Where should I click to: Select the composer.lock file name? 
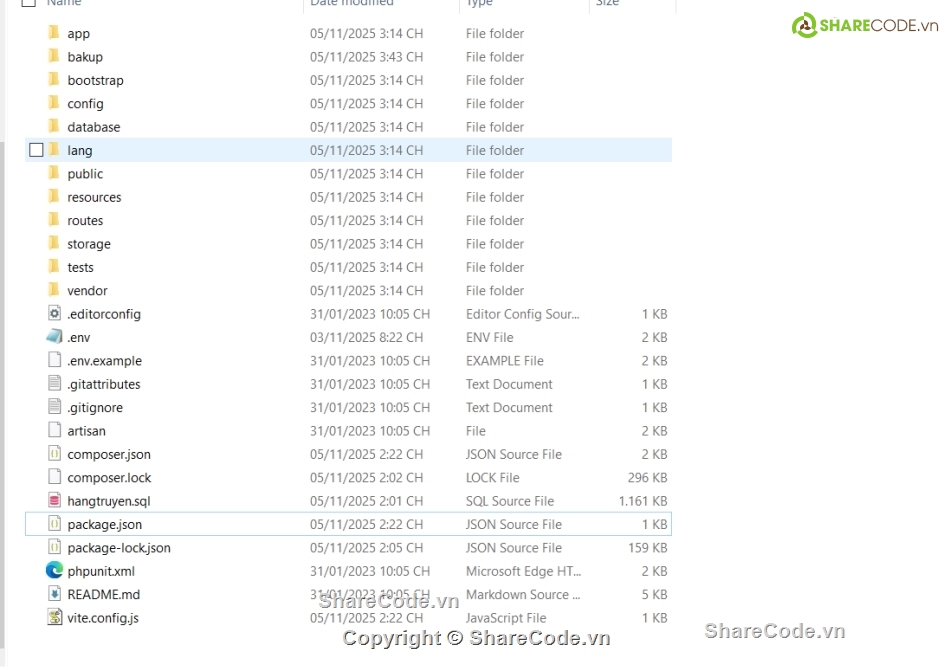[109, 478]
